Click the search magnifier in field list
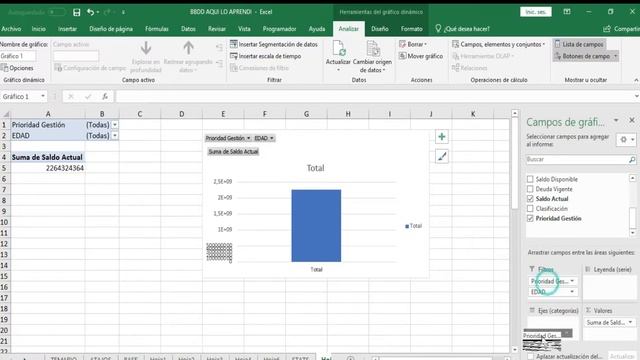The width and height of the screenshot is (640, 360). 631,160
